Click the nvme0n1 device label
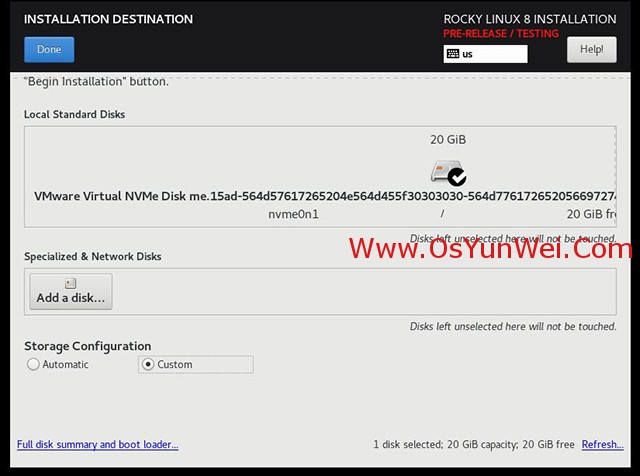The height and width of the screenshot is (476, 640). (293, 214)
